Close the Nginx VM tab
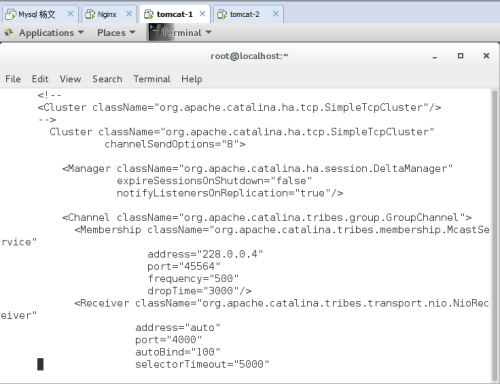500x384 pixels. coord(129,14)
